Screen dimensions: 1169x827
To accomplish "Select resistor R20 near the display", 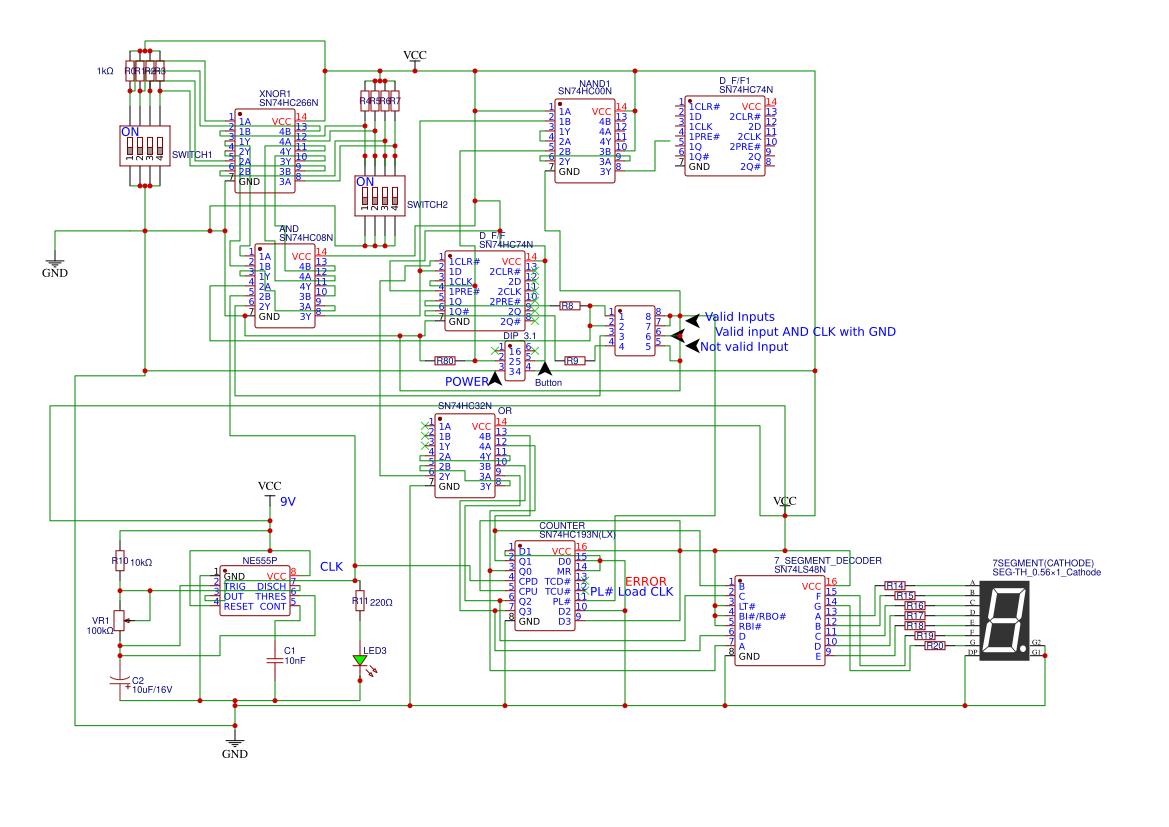I will [x=935, y=646].
